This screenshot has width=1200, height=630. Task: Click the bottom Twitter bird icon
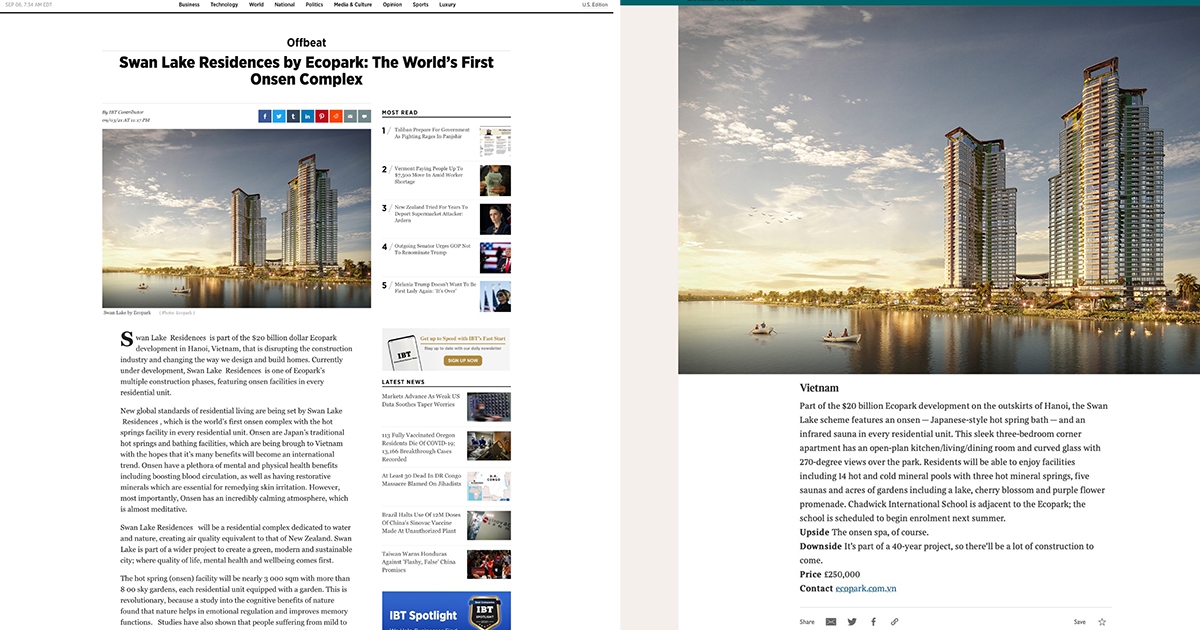pyautogui.click(x=852, y=622)
